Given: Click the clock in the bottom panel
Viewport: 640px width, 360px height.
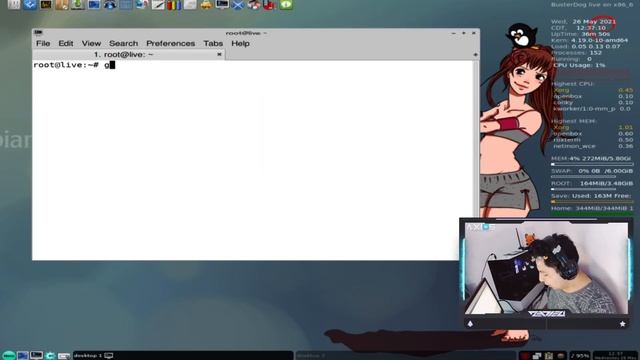Looking at the screenshot, I should (615, 356).
